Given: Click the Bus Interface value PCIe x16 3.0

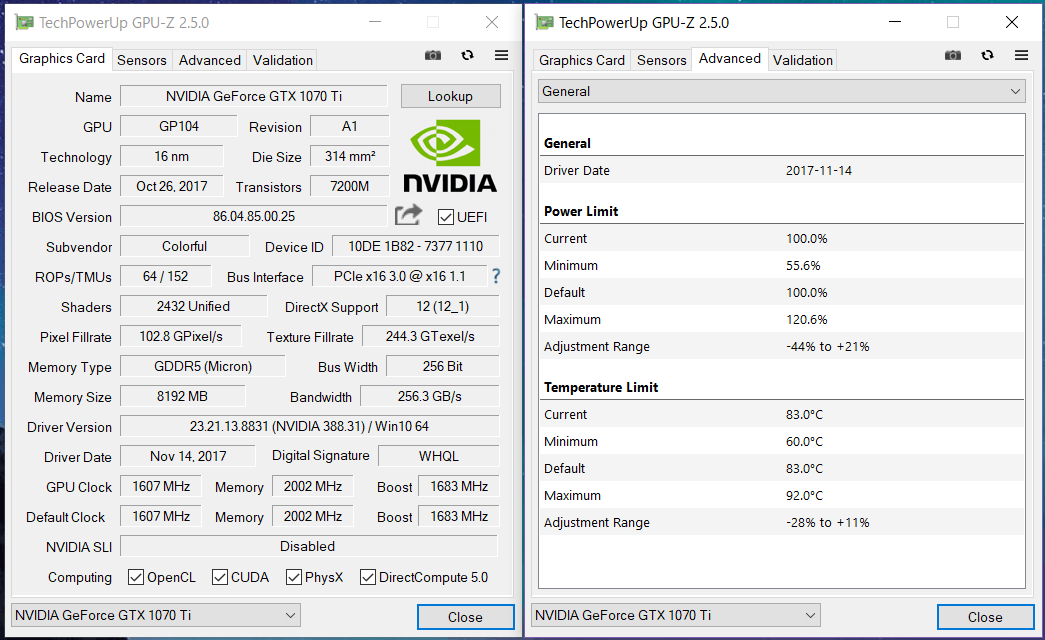Looking at the screenshot, I should (400, 276).
